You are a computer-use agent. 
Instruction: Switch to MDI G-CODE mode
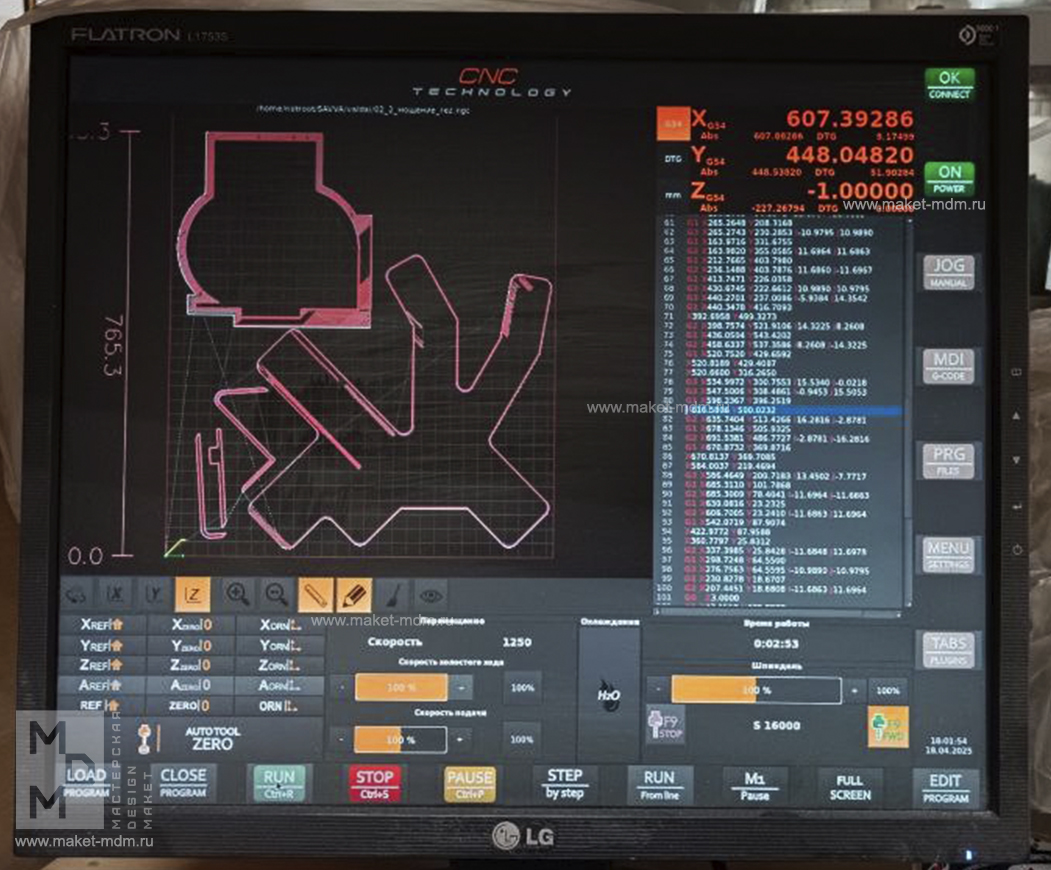(x=948, y=367)
